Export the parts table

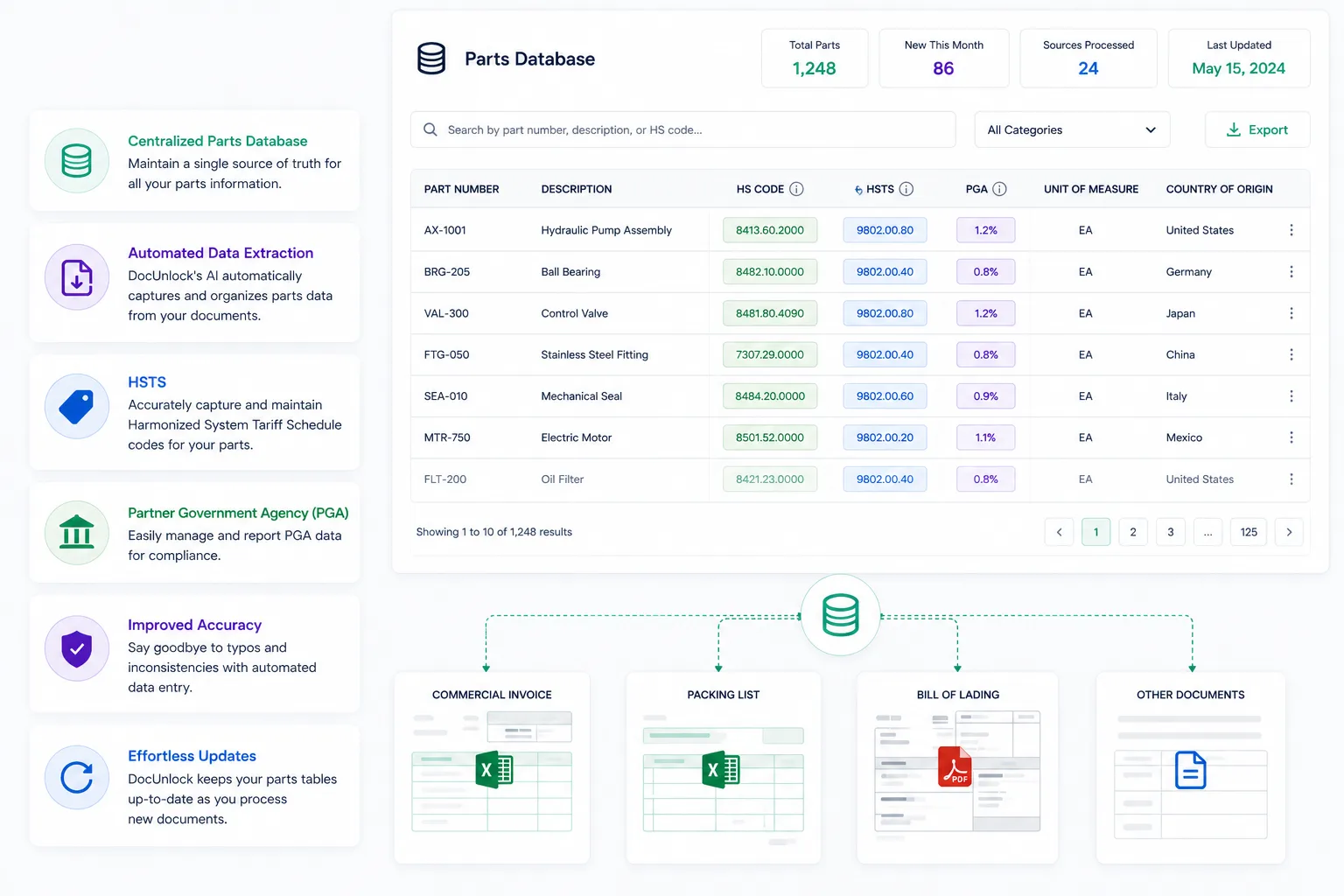click(1257, 129)
